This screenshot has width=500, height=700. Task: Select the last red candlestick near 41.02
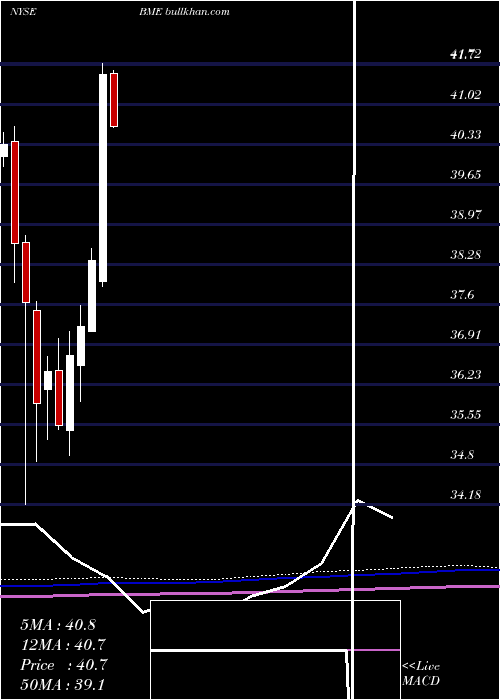[114, 100]
